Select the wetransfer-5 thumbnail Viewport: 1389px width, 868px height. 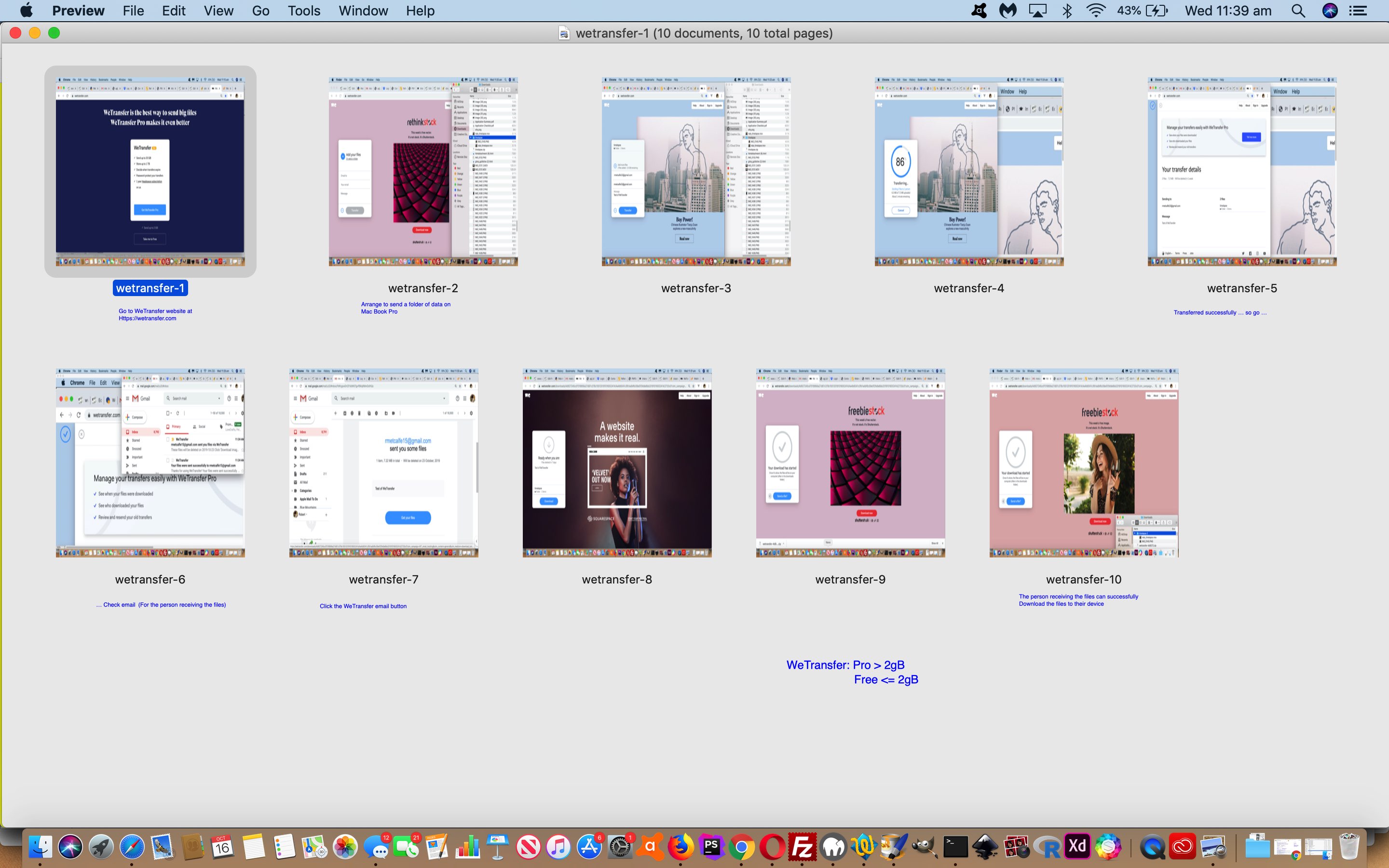click(1242, 172)
